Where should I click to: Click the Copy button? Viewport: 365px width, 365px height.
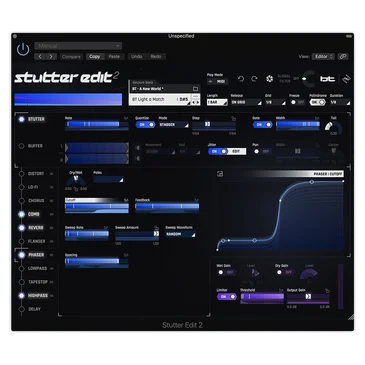(x=95, y=57)
